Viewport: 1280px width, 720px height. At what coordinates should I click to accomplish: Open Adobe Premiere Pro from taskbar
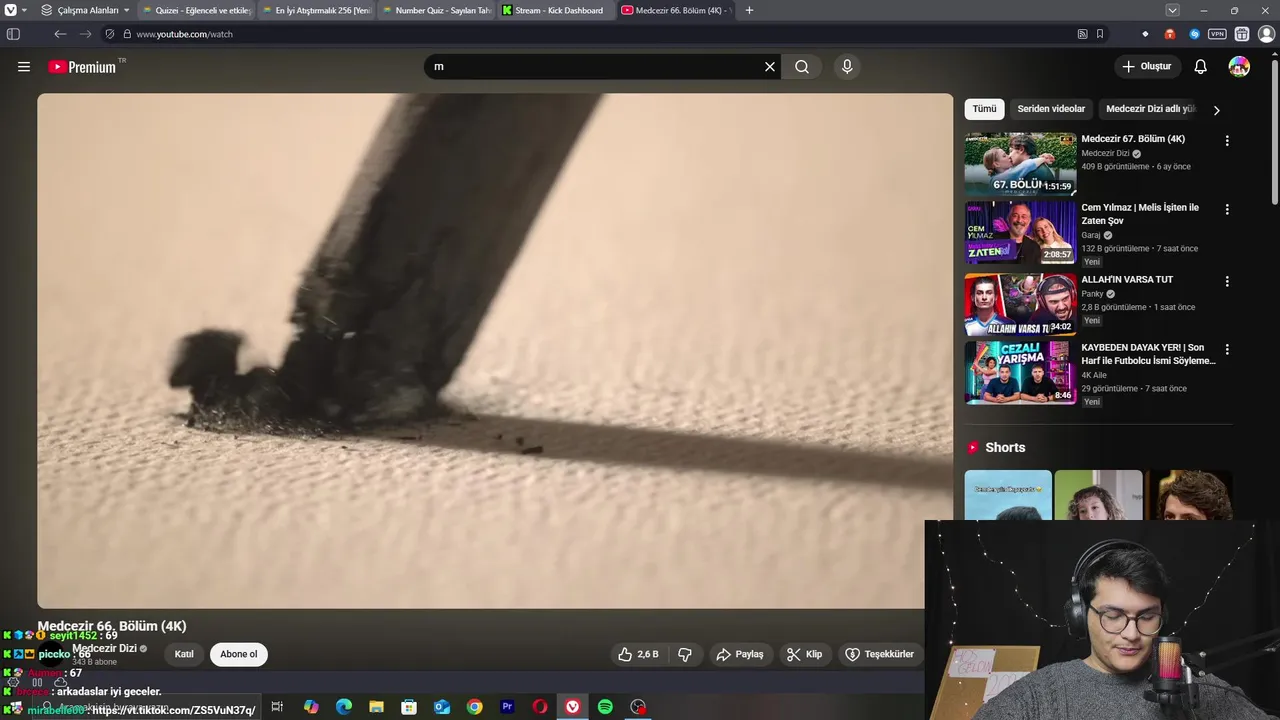coord(507,707)
